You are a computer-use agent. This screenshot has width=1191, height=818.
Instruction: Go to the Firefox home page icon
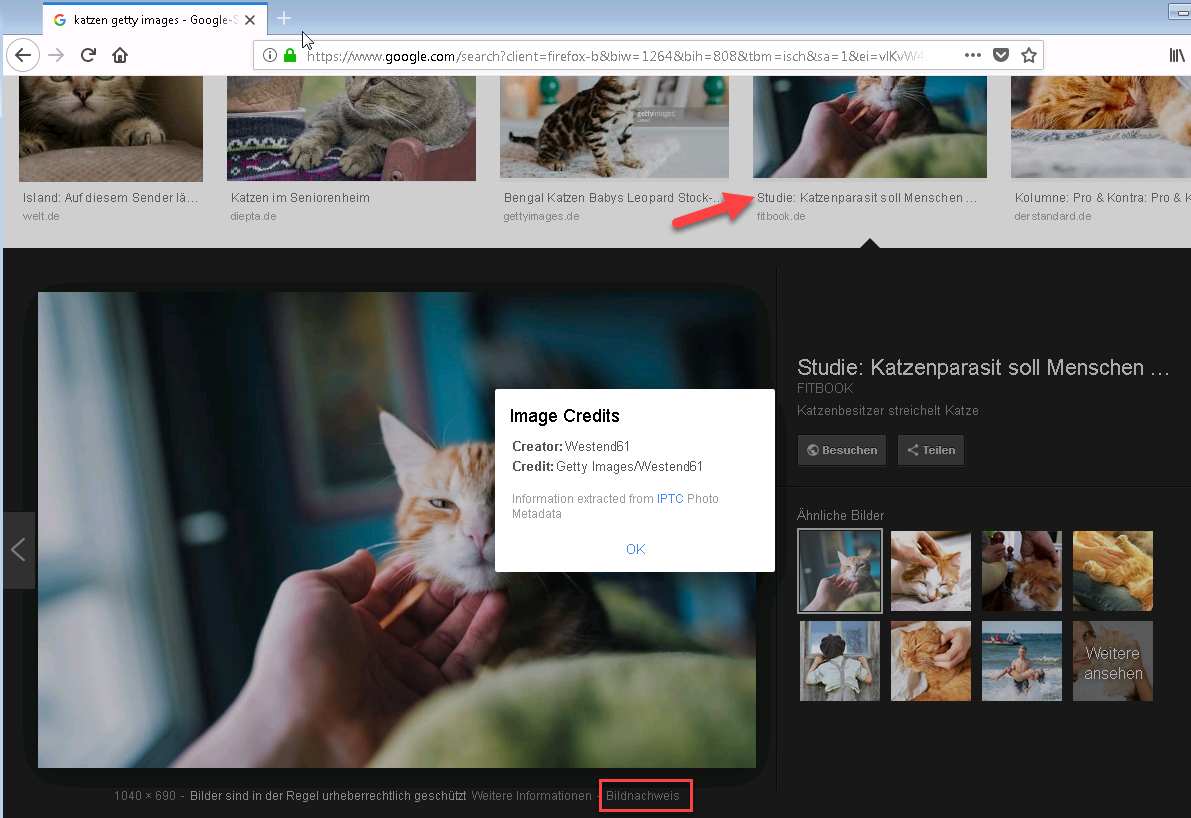point(120,55)
